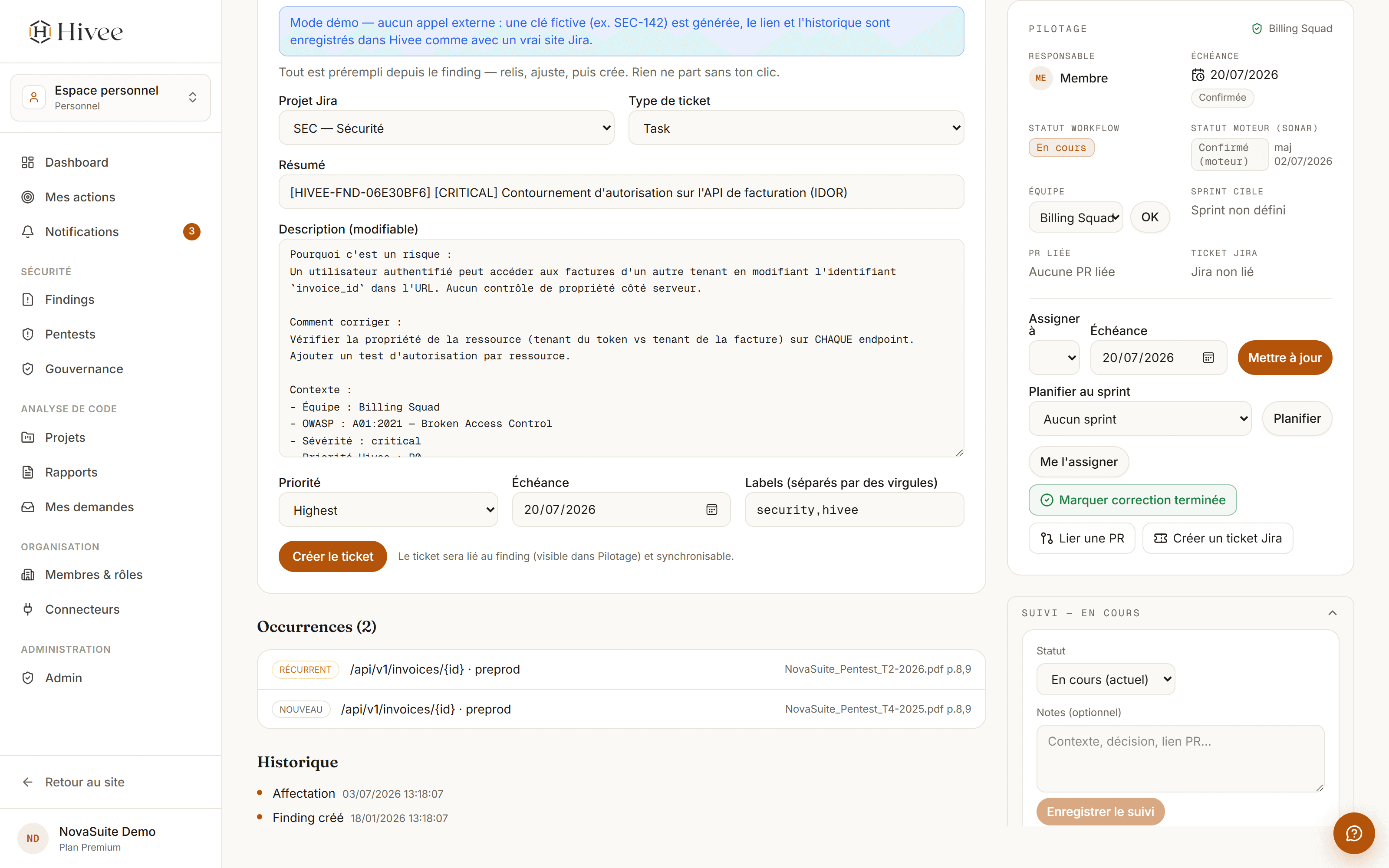Click the Findings document icon
The height and width of the screenshot is (868, 1389).
coord(27,299)
